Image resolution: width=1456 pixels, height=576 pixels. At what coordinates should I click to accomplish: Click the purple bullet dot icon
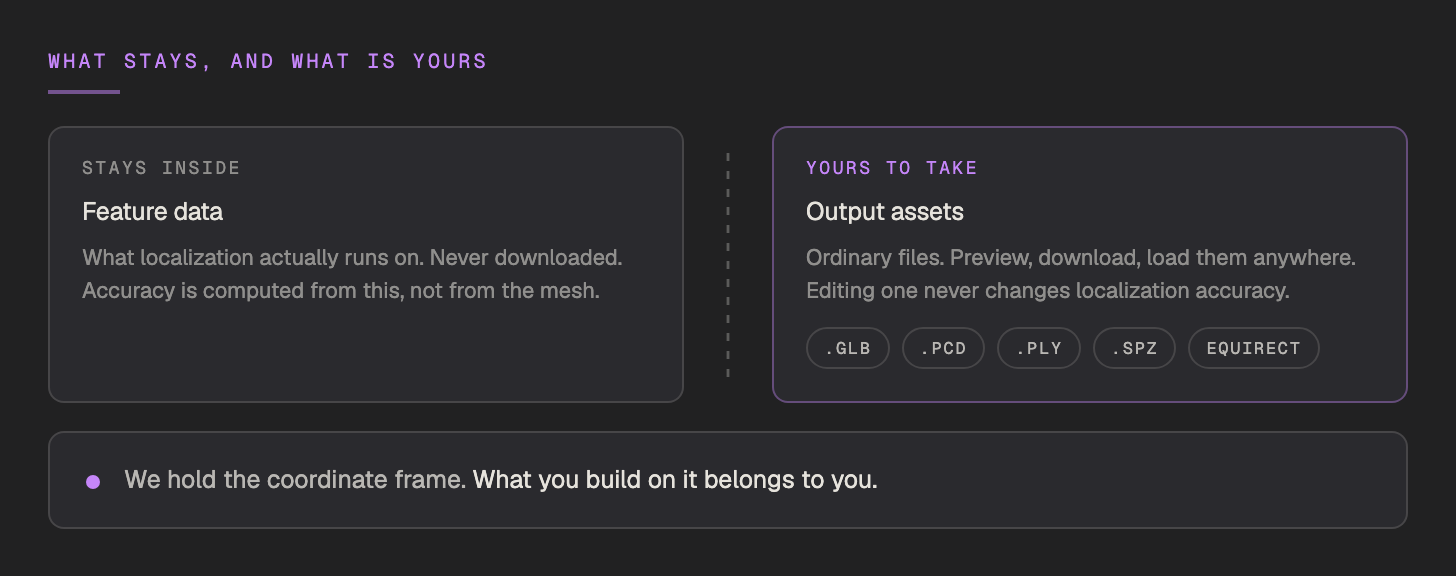coord(93,482)
